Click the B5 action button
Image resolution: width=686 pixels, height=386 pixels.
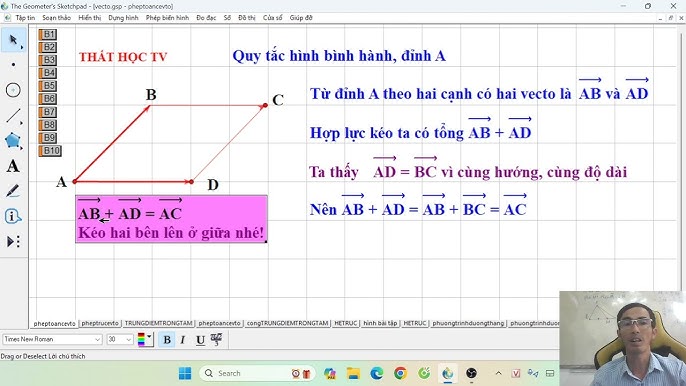[x=47, y=86]
